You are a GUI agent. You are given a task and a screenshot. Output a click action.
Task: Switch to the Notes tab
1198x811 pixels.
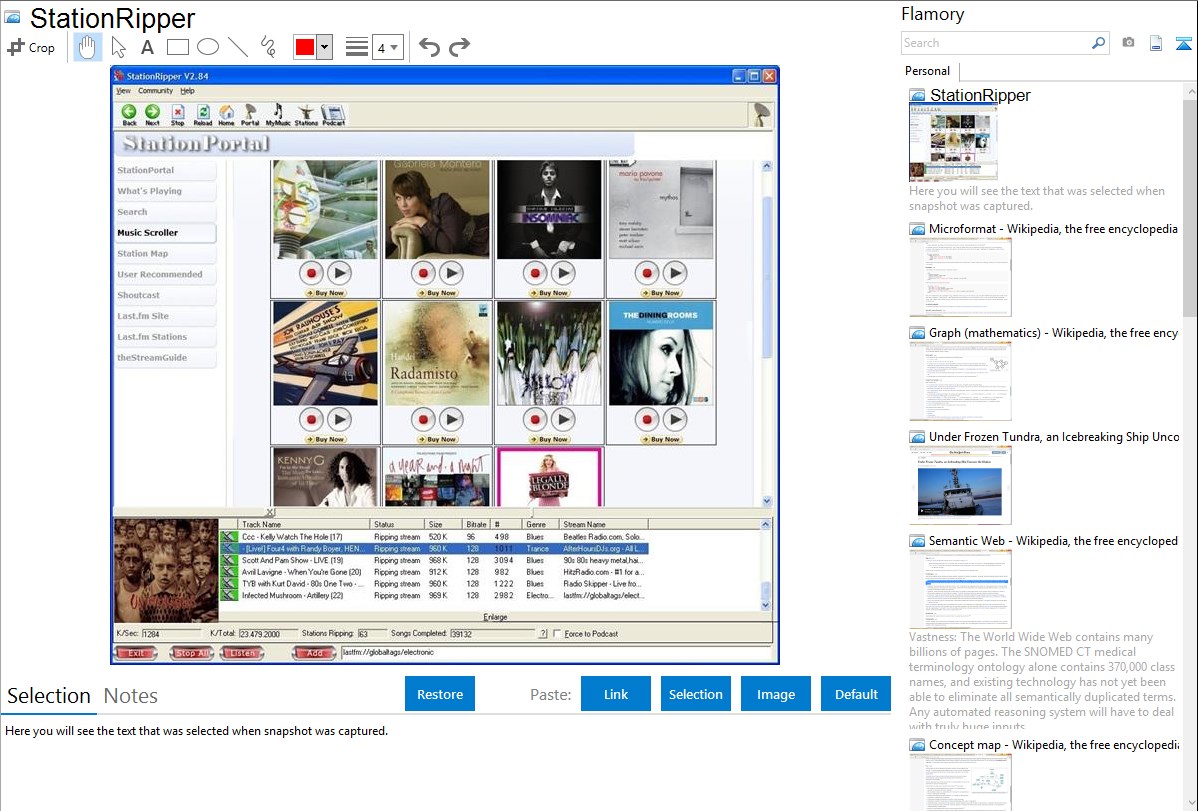(x=131, y=696)
